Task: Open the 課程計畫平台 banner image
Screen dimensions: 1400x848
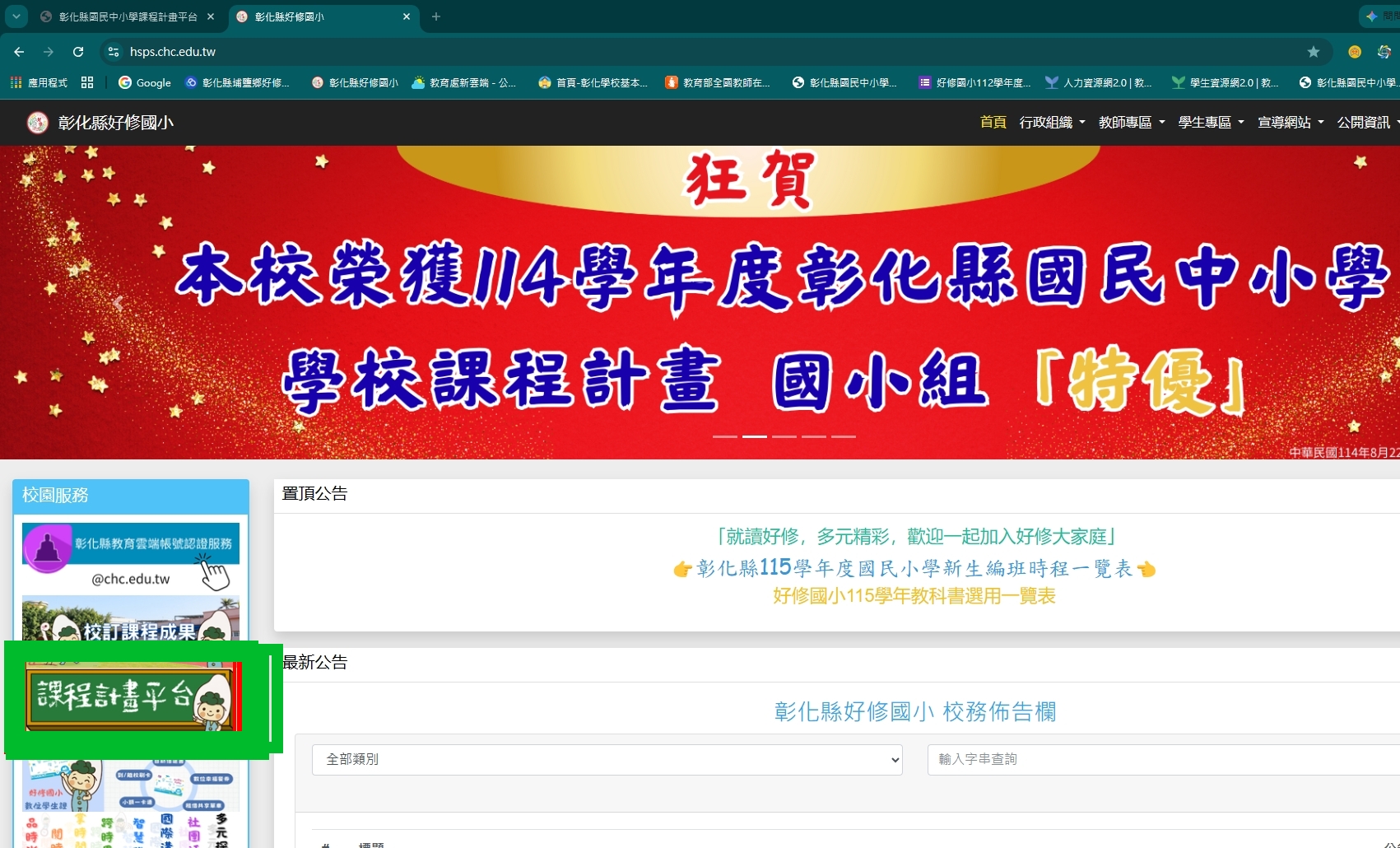Action: coord(133,697)
